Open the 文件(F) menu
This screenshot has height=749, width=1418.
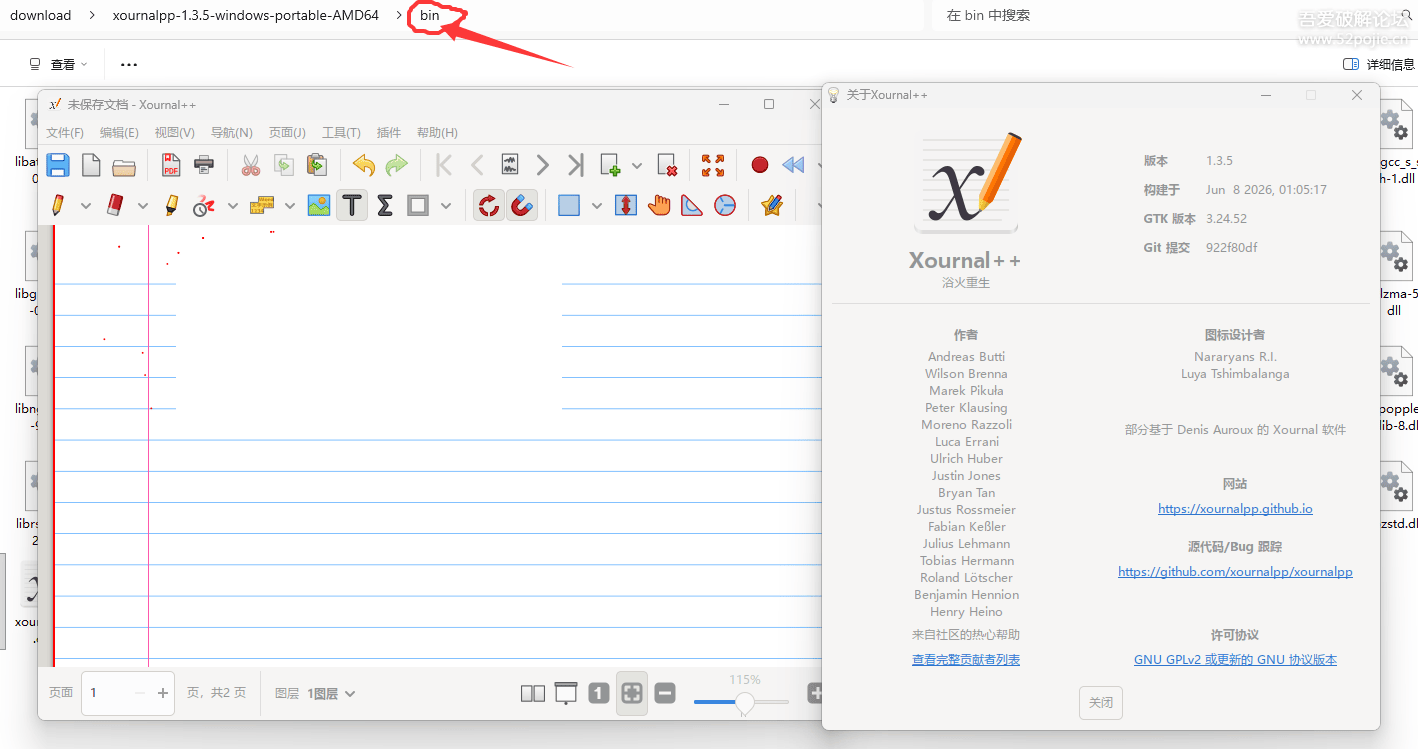(65, 132)
